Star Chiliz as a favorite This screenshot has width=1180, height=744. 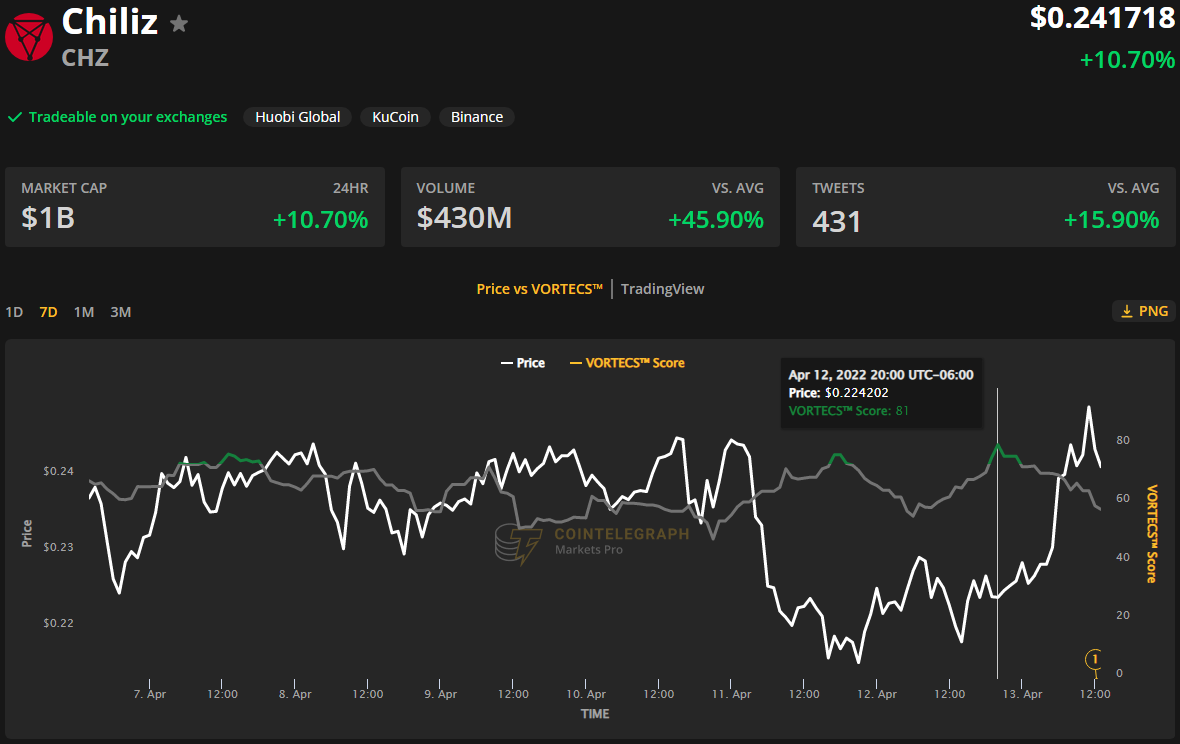tap(179, 24)
